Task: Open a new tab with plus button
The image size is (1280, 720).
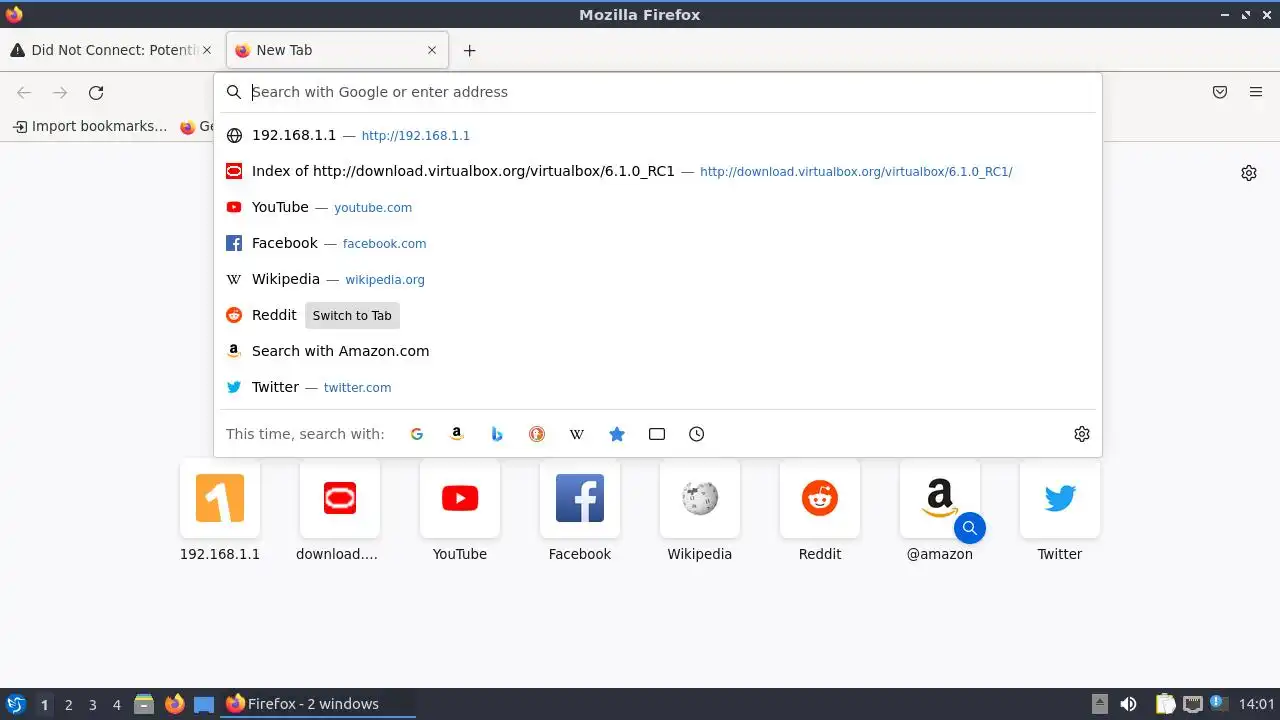Action: click(x=469, y=50)
